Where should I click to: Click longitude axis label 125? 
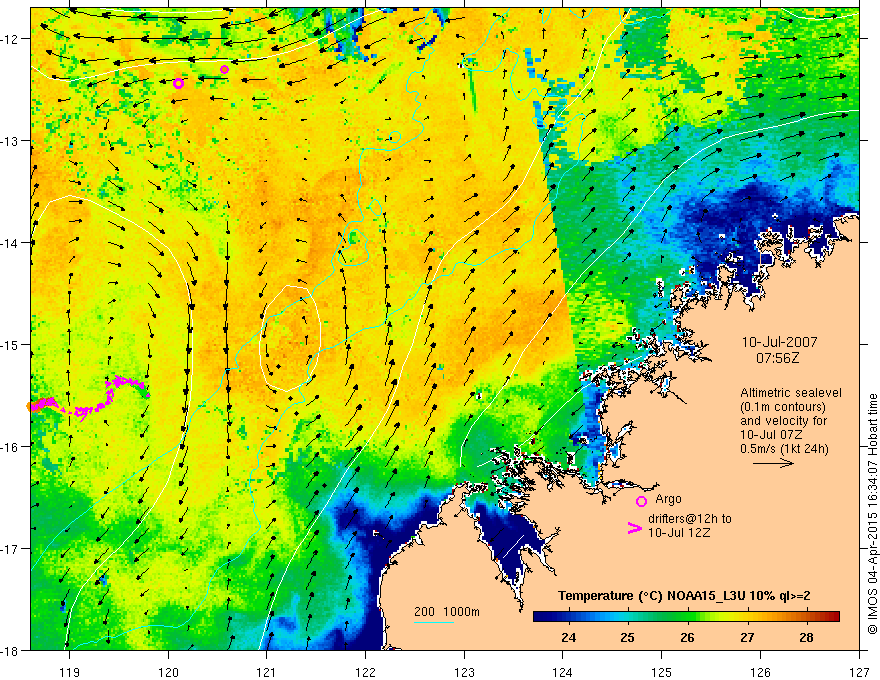(x=662, y=672)
